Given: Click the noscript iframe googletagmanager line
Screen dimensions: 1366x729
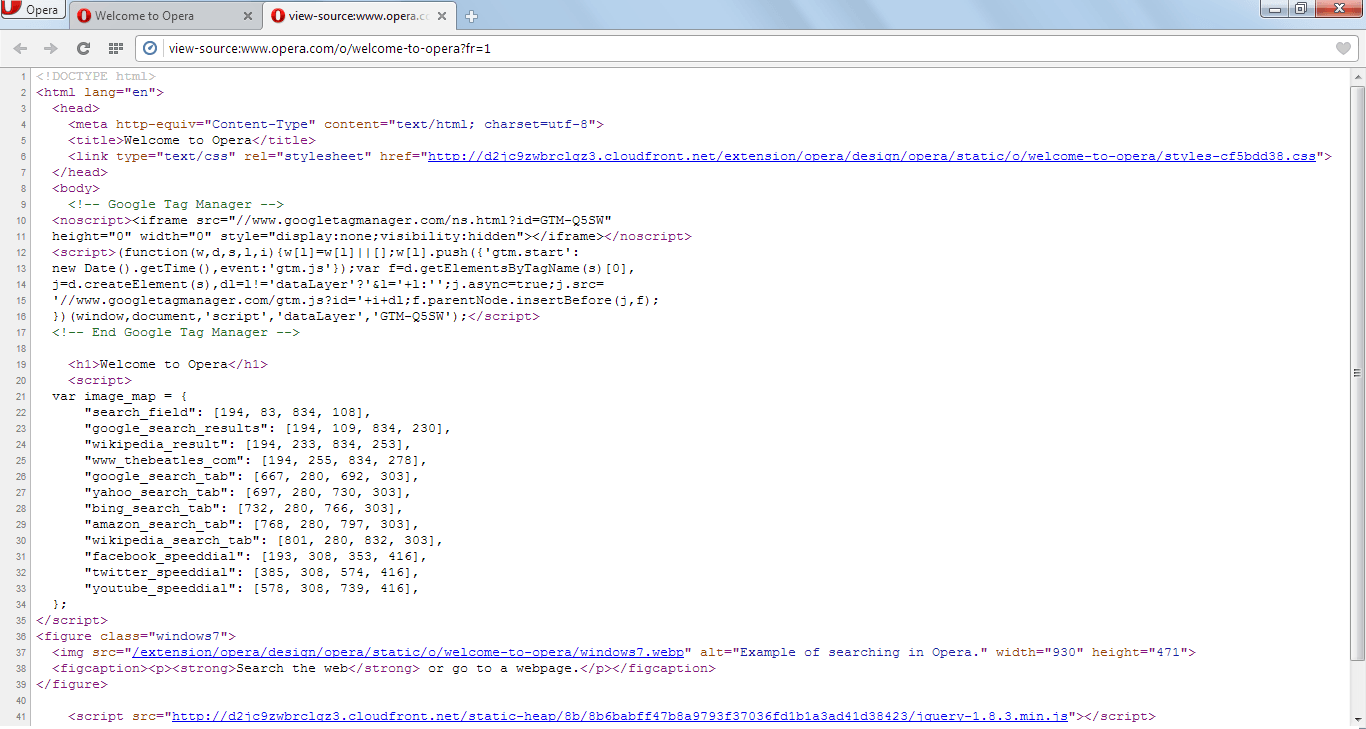Looking at the screenshot, I should pos(332,220).
